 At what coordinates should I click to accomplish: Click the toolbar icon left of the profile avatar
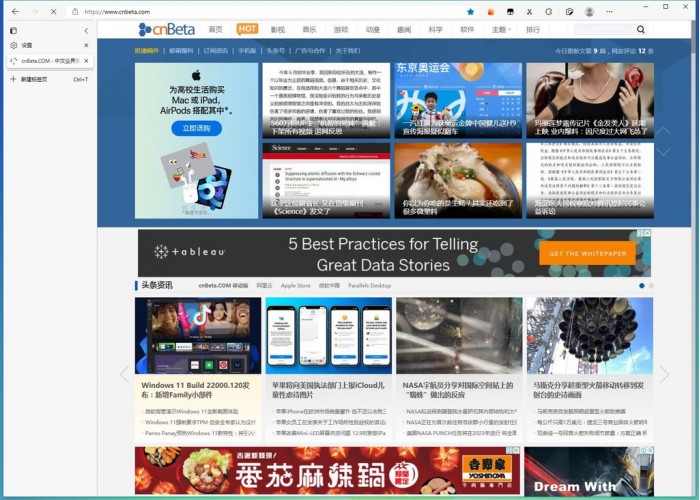(x=569, y=12)
